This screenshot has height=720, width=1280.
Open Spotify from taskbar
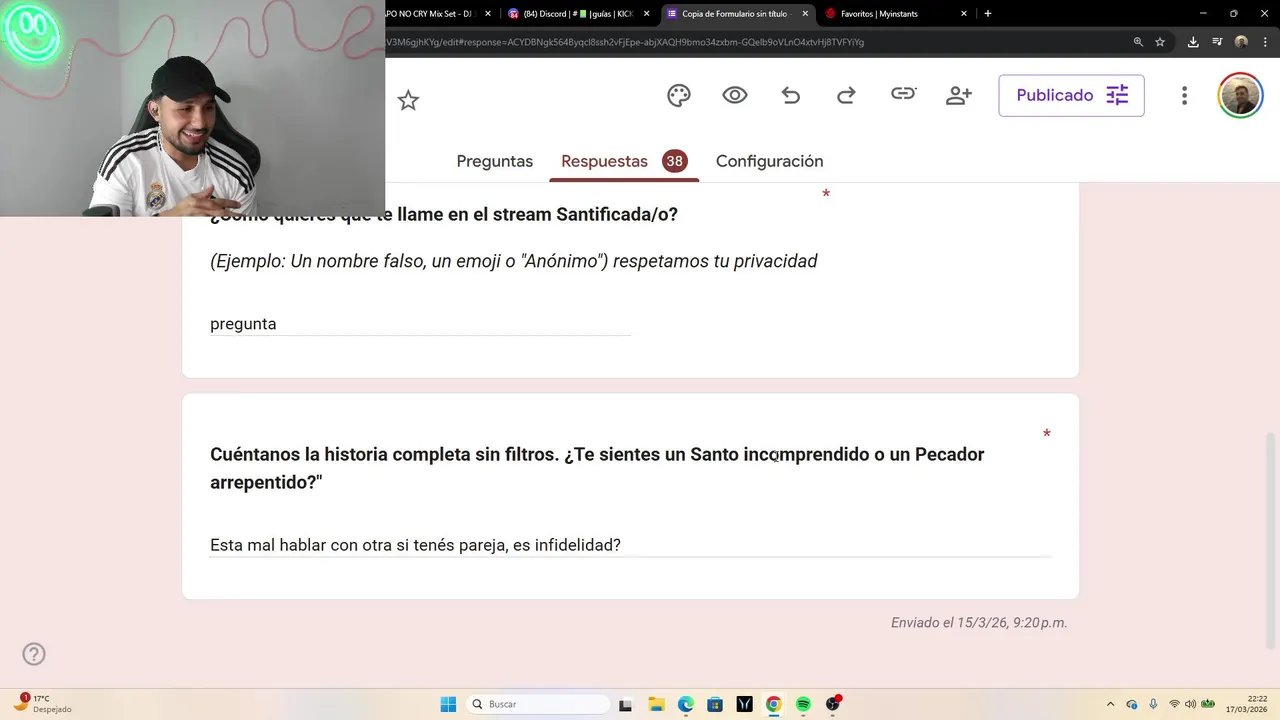(803, 704)
